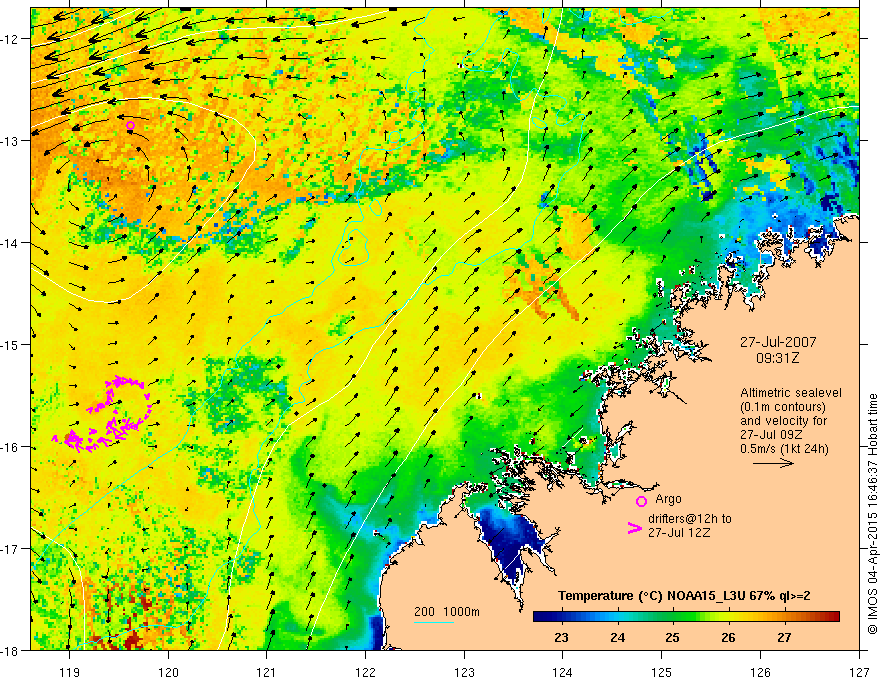Click the Argo legend circle marker
The height and width of the screenshot is (680, 880).
(641, 501)
